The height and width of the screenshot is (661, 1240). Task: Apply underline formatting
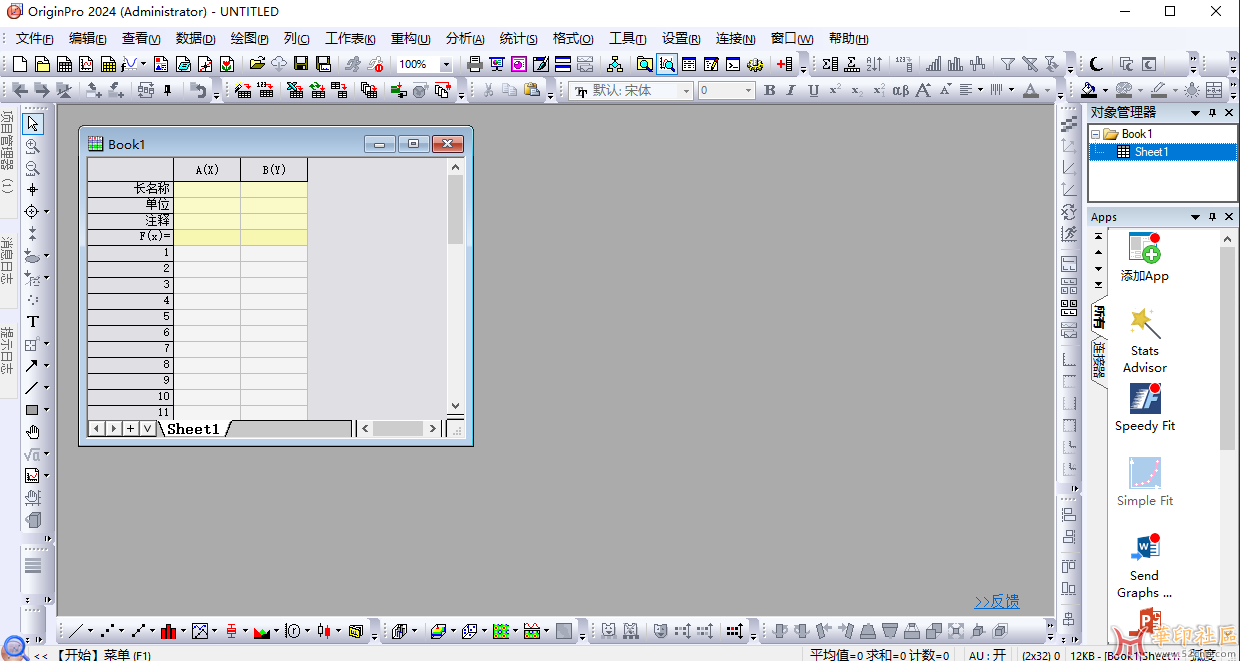pyautogui.click(x=813, y=91)
